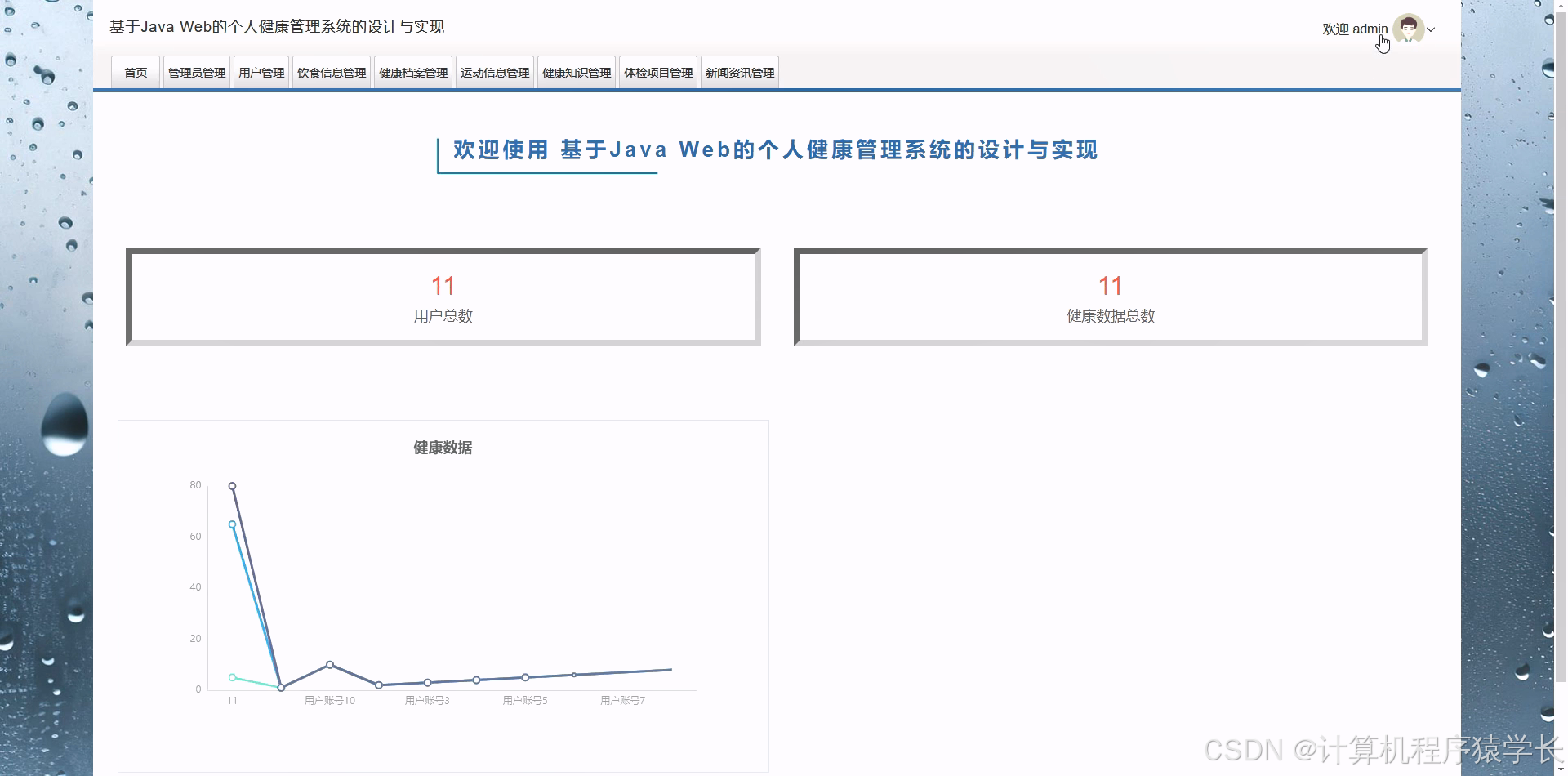Click the system title 基于Java Web的个人健康管理系统
The width and height of the screenshot is (1568, 776).
pyautogui.click(x=277, y=27)
